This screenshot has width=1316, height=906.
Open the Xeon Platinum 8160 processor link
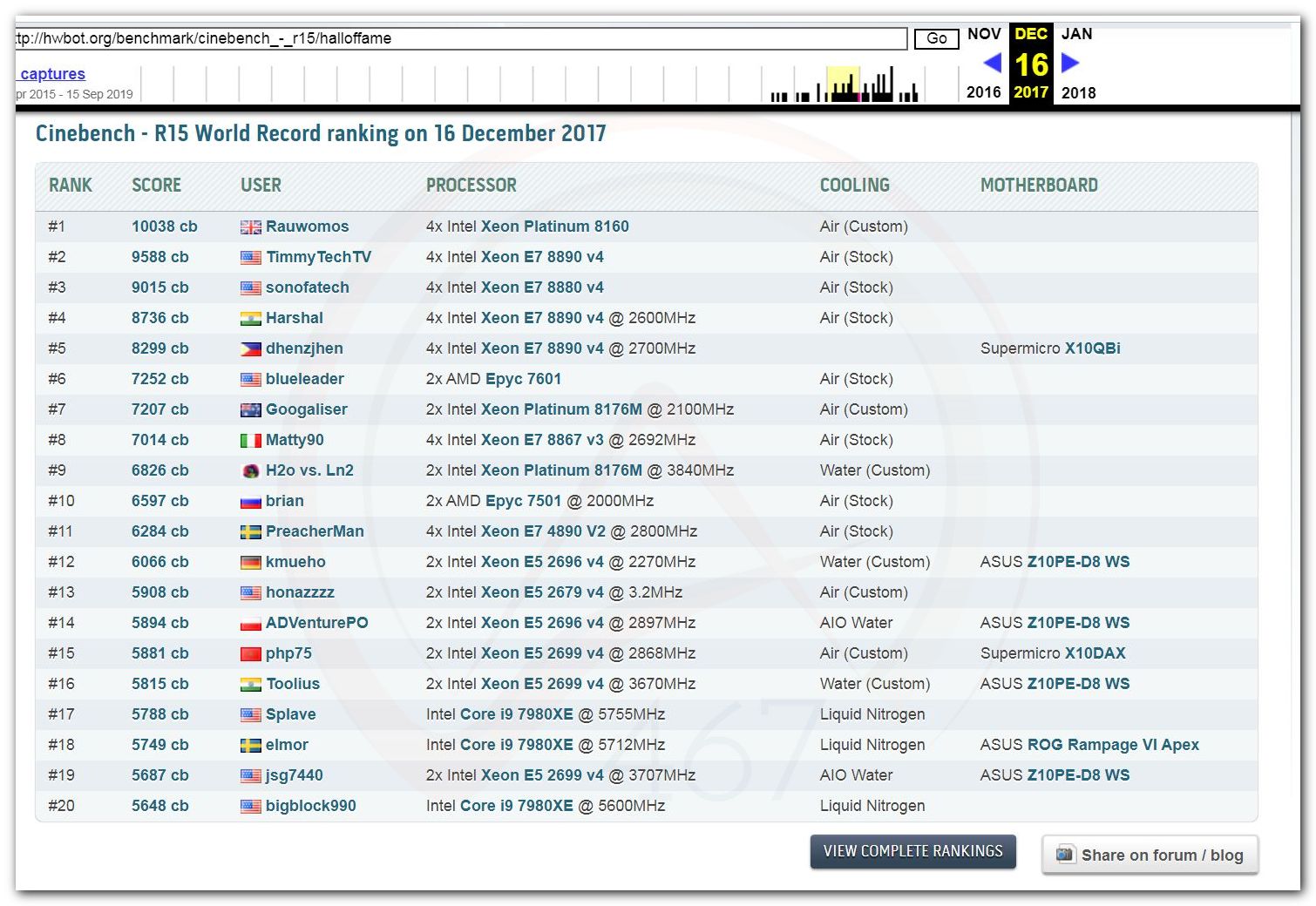[554, 226]
